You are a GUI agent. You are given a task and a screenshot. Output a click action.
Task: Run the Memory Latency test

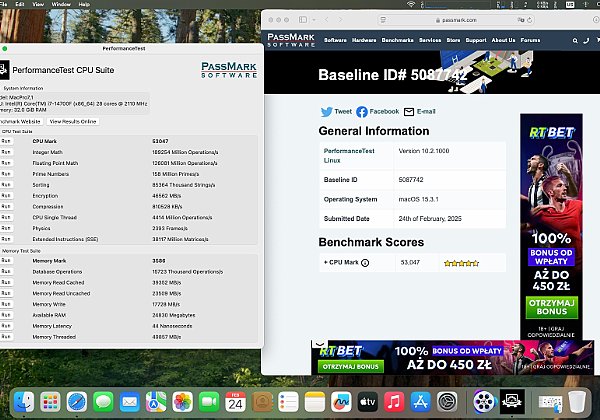pos(7,326)
